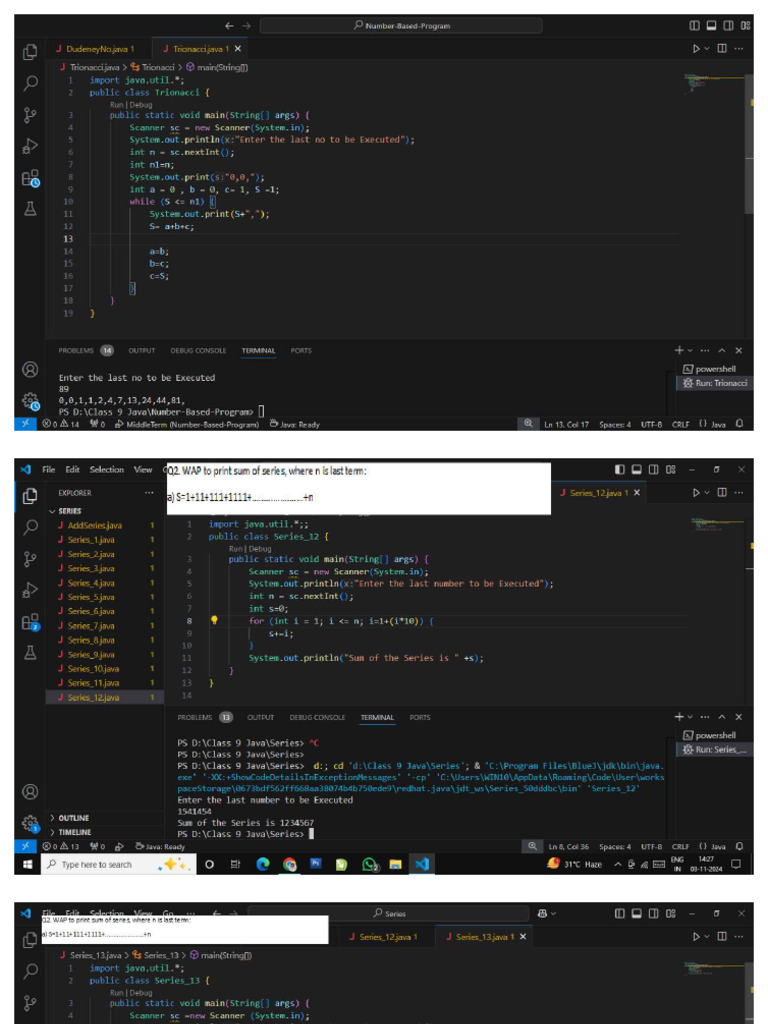
Task: Launch Microsoft Edge from the Windows taskbar
Action: coord(263,865)
